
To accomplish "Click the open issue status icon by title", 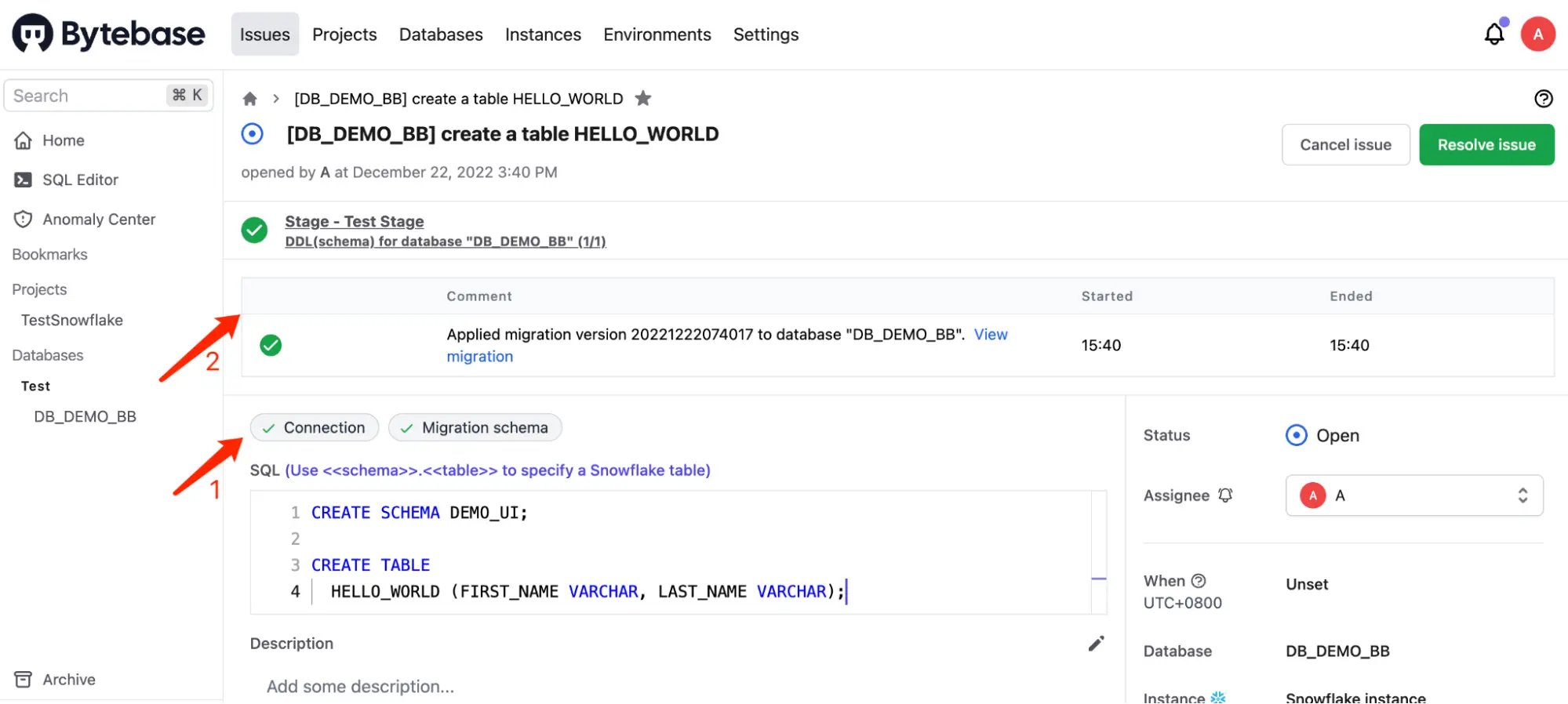I will (253, 134).
